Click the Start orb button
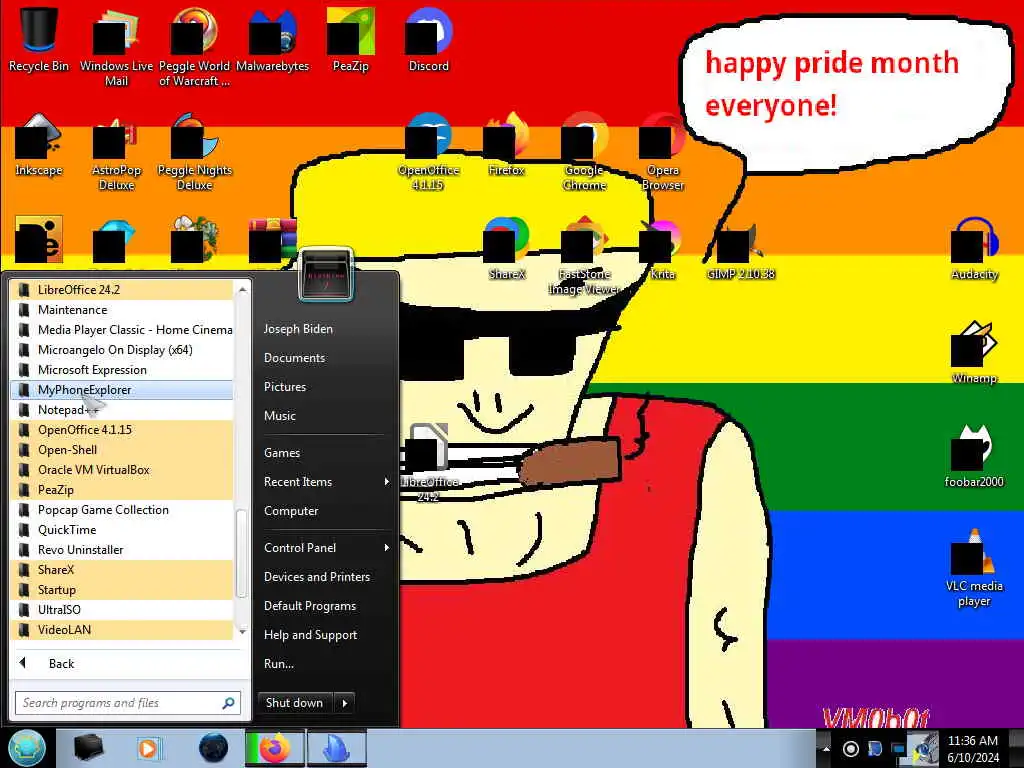Screen dimensions: 1024x768 click(x=26, y=748)
